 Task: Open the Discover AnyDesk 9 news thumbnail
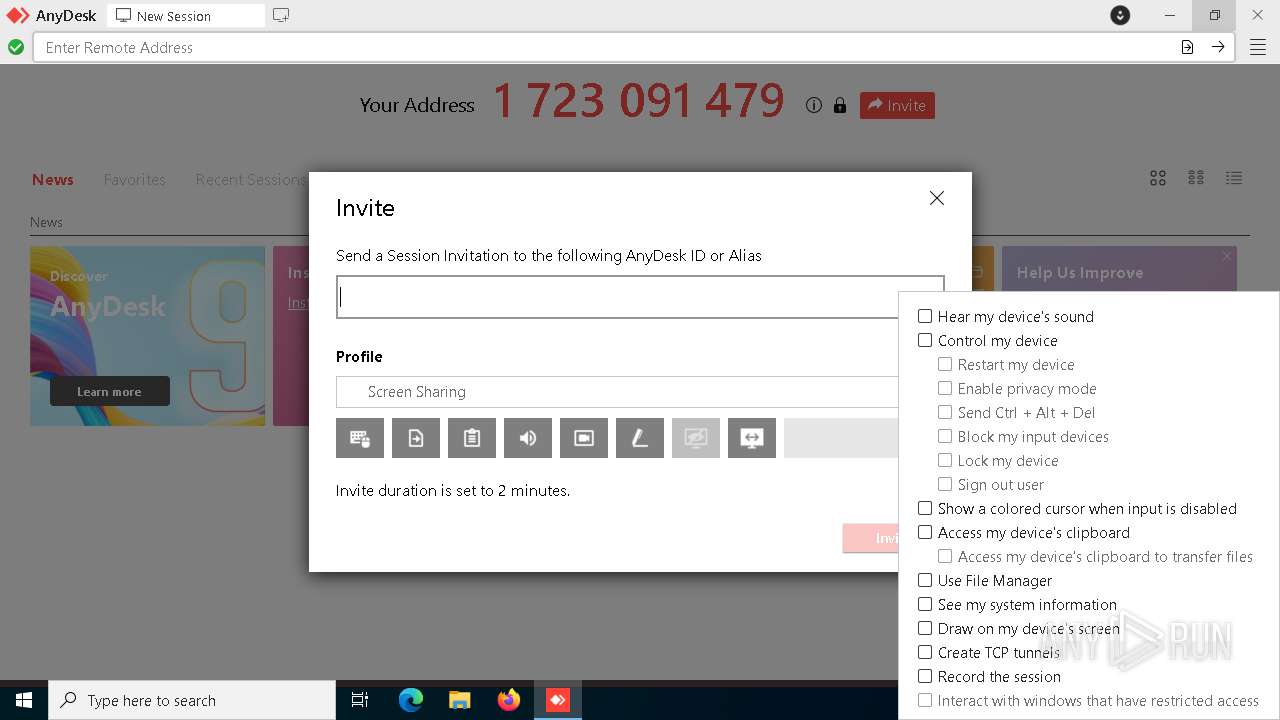148,336
